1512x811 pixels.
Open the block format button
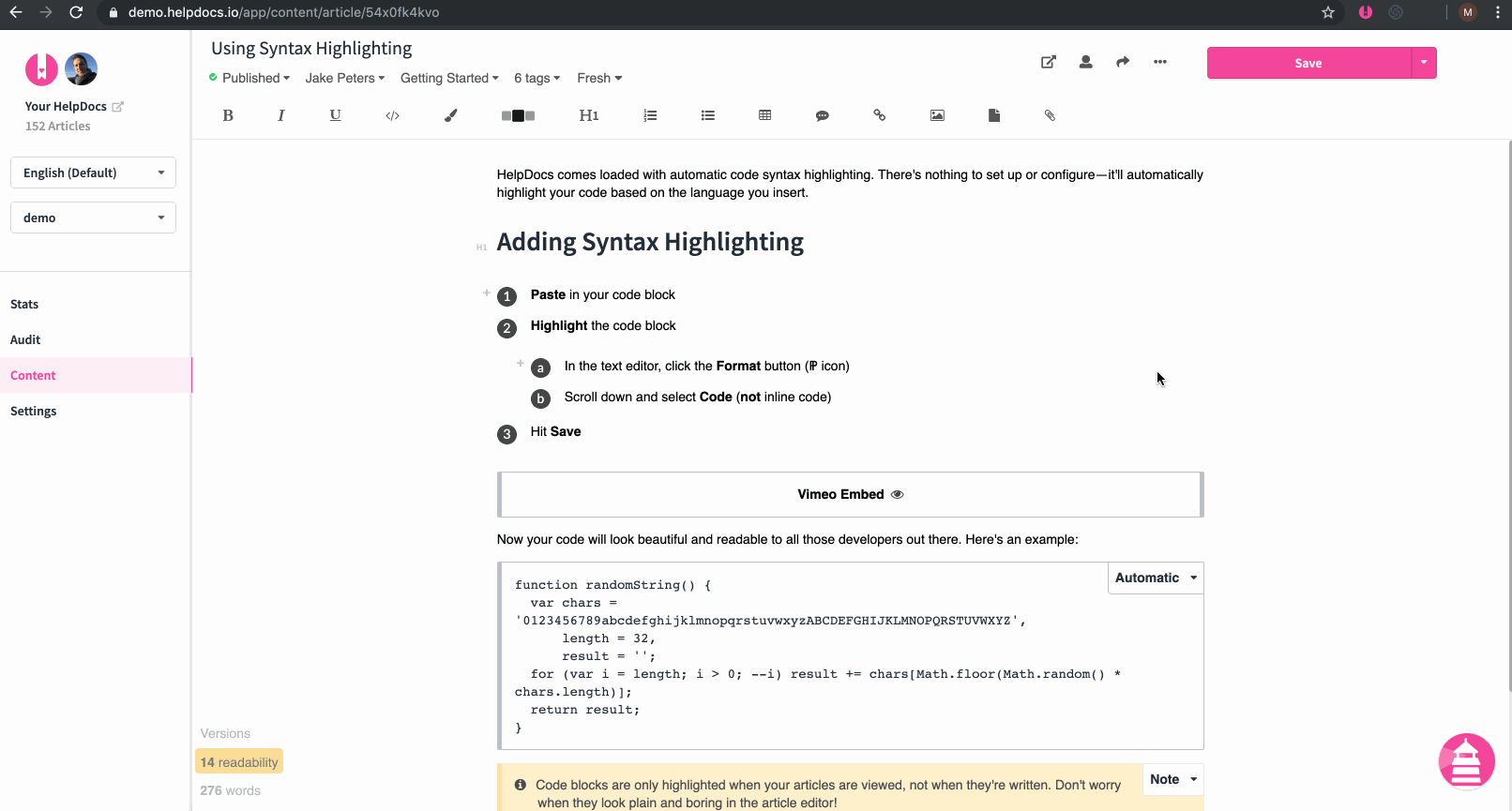click(x=518, y=115)
